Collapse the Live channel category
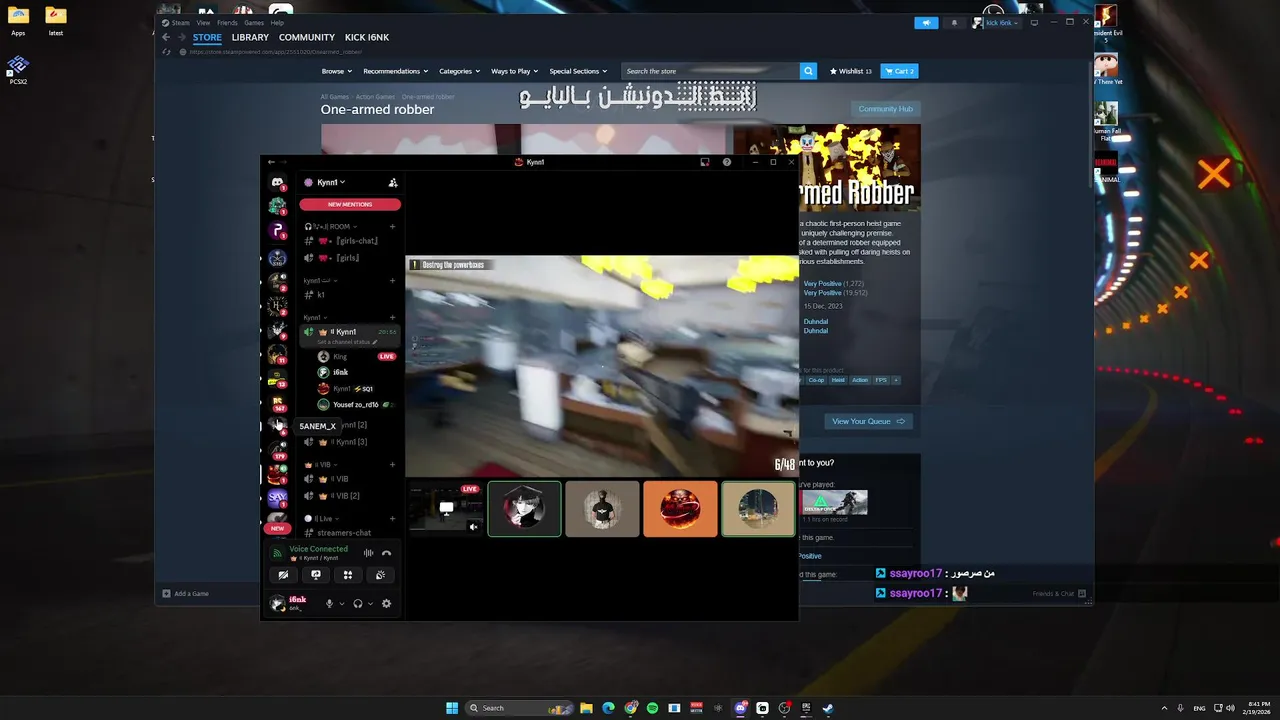Image resolution: width=1280 pixels, height=720 pixels. tap(323, 518)
